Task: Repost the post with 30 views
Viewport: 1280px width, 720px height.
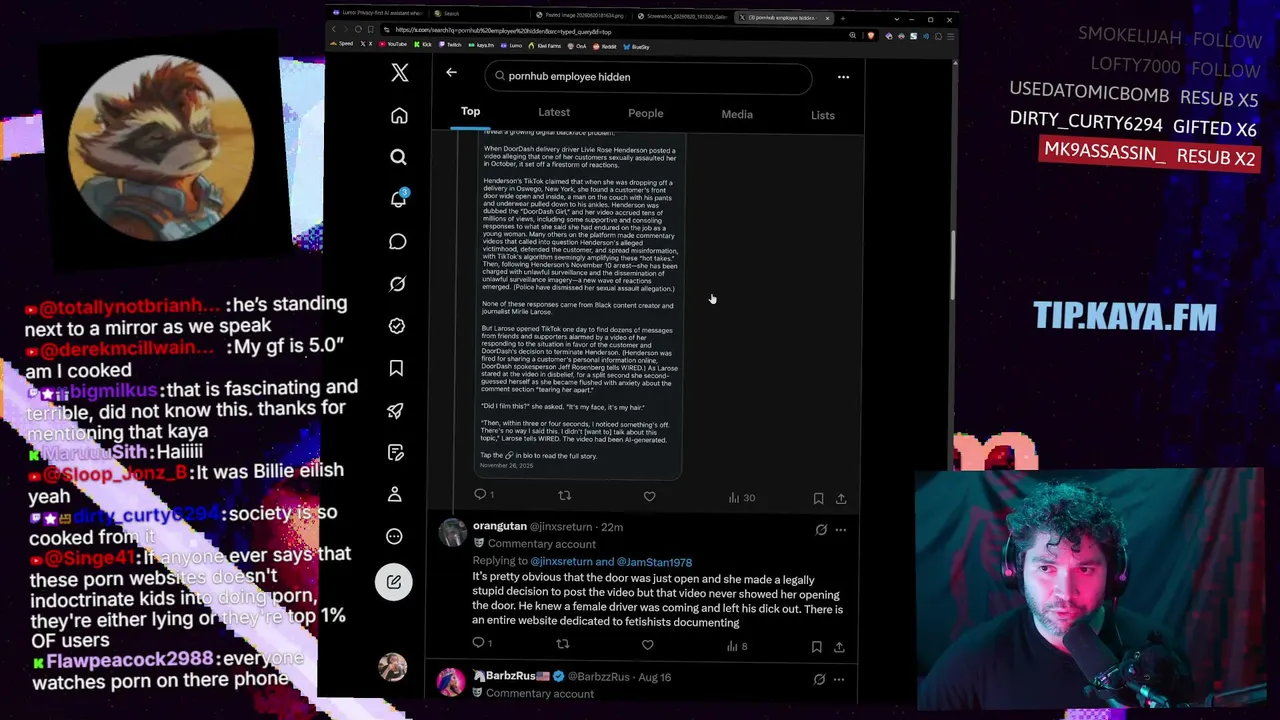Action: coord(565,495)
